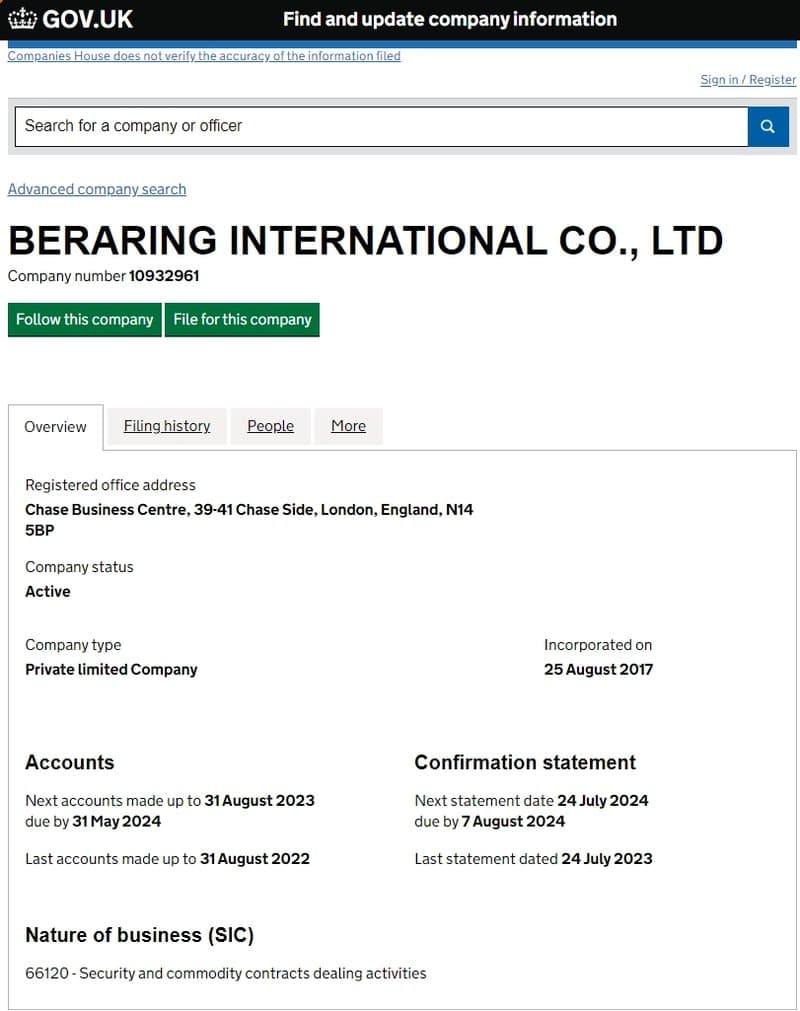800x1011 pixels.
Task: Click the Confirmation statement heading
Action: (525, 763)
